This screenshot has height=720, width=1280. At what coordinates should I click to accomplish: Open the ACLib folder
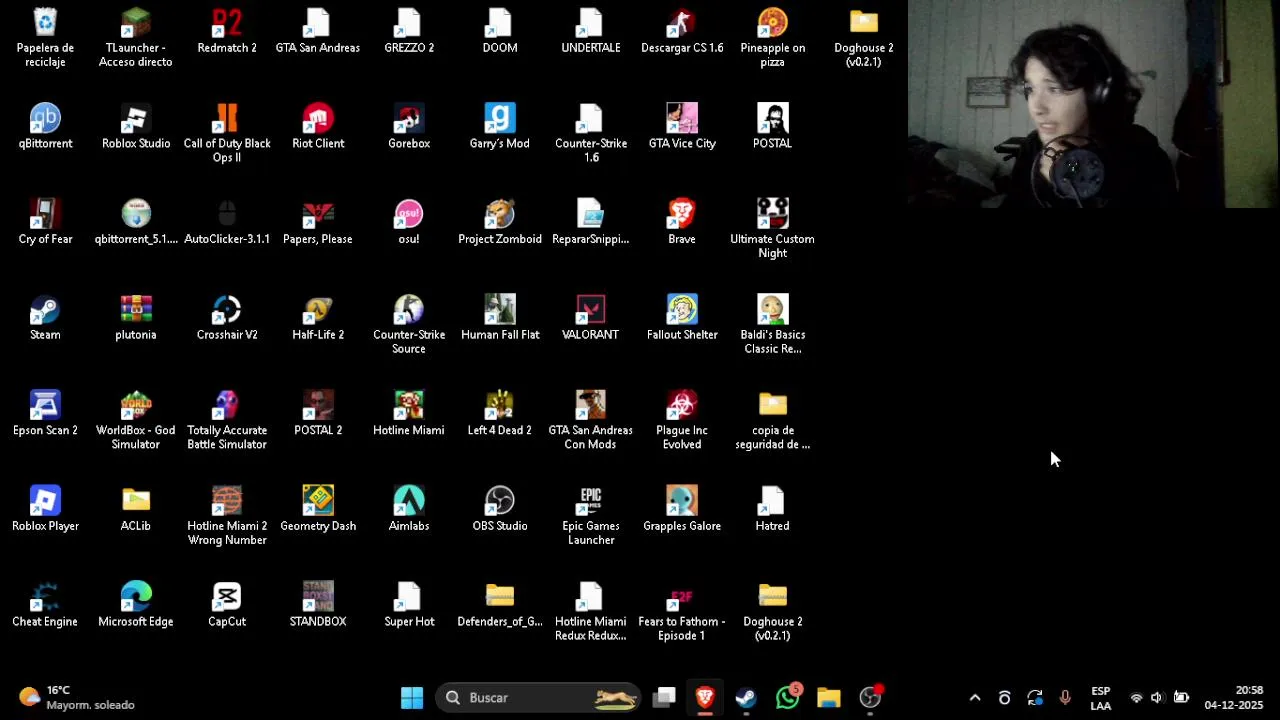click(x=136, y=509)
